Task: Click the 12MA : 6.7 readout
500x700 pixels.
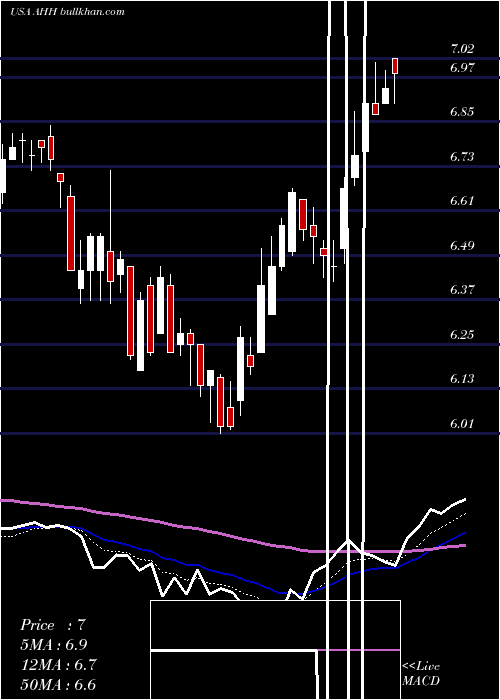Action: click(x=58, y=665)
